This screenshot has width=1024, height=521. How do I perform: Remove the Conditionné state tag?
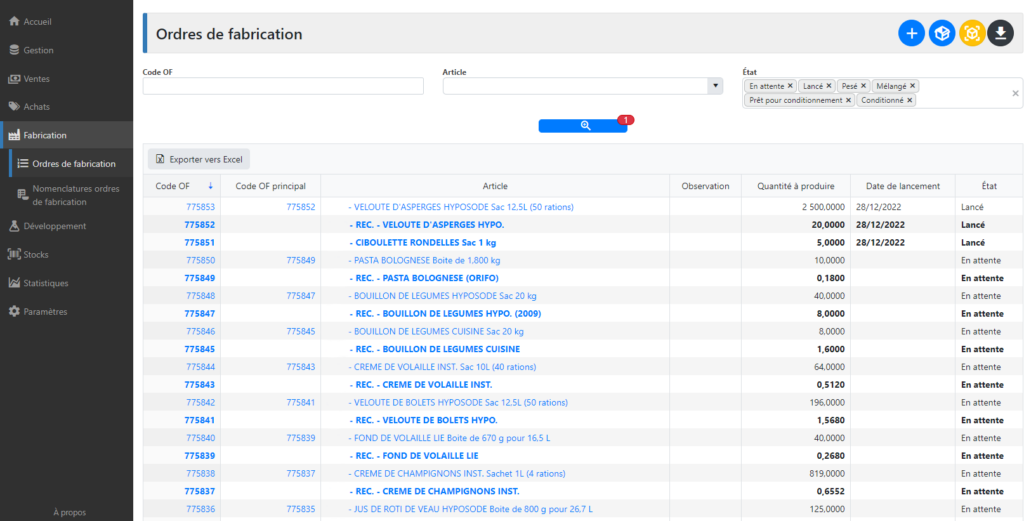909,101
